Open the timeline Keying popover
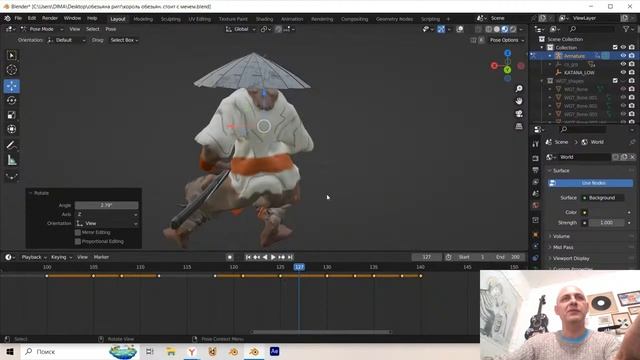The height and width of the screenshot is (360, 640). point(61,257)
